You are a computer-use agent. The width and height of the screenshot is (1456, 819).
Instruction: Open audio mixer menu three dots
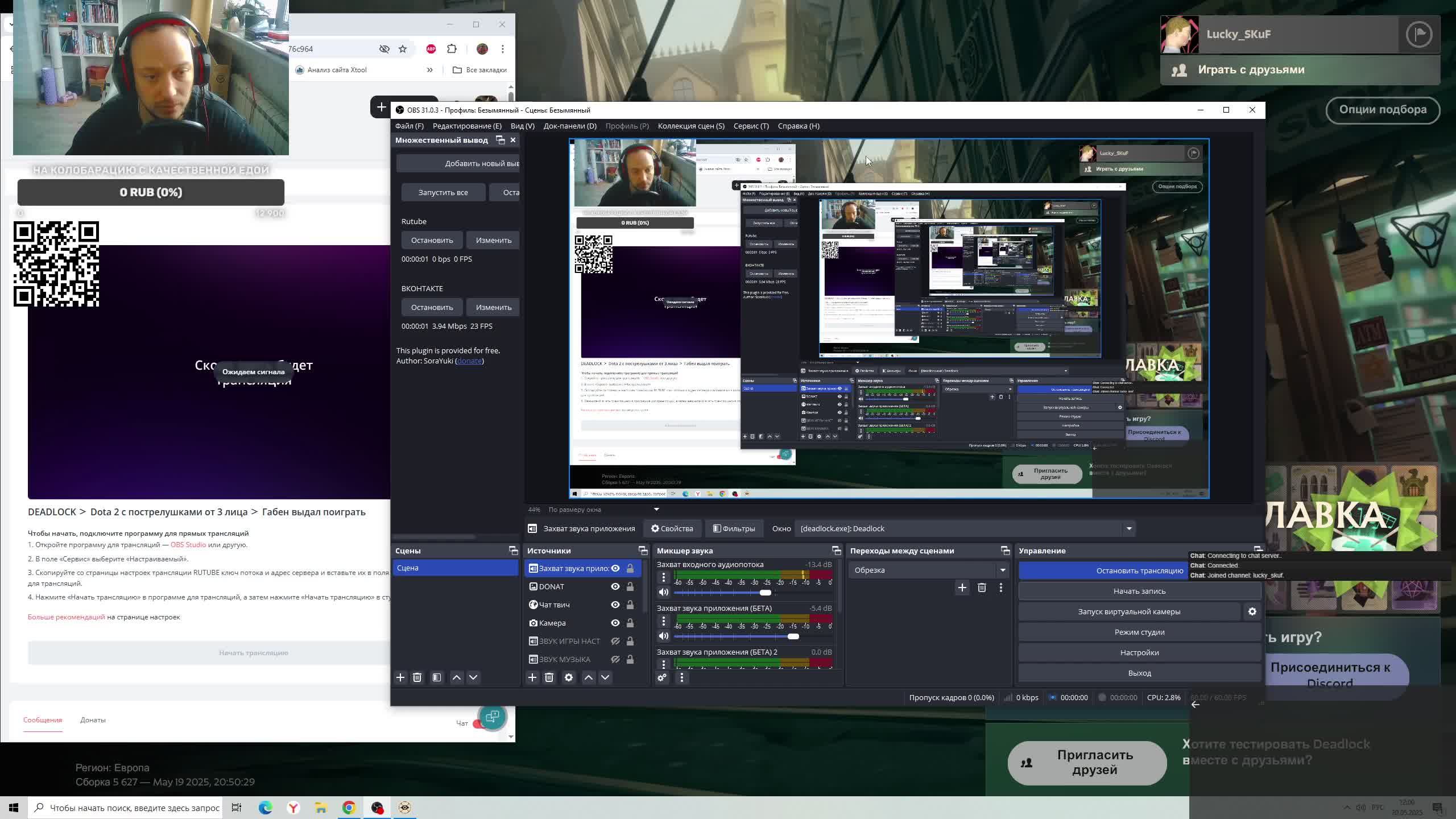click(682, 677)
